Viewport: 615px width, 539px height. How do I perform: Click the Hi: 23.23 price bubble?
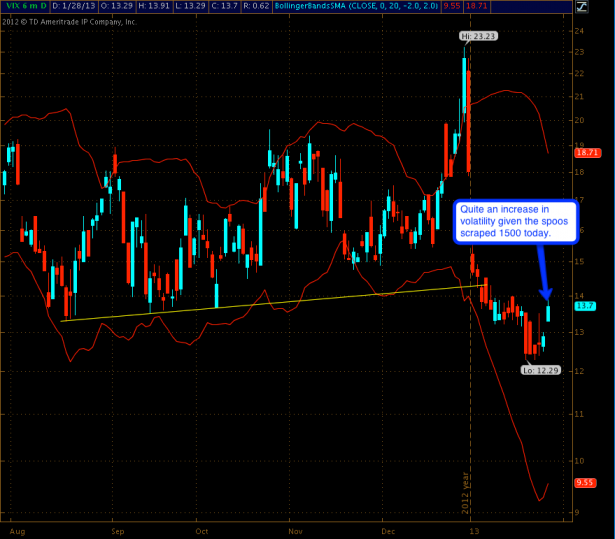click(x=478, y=37)
